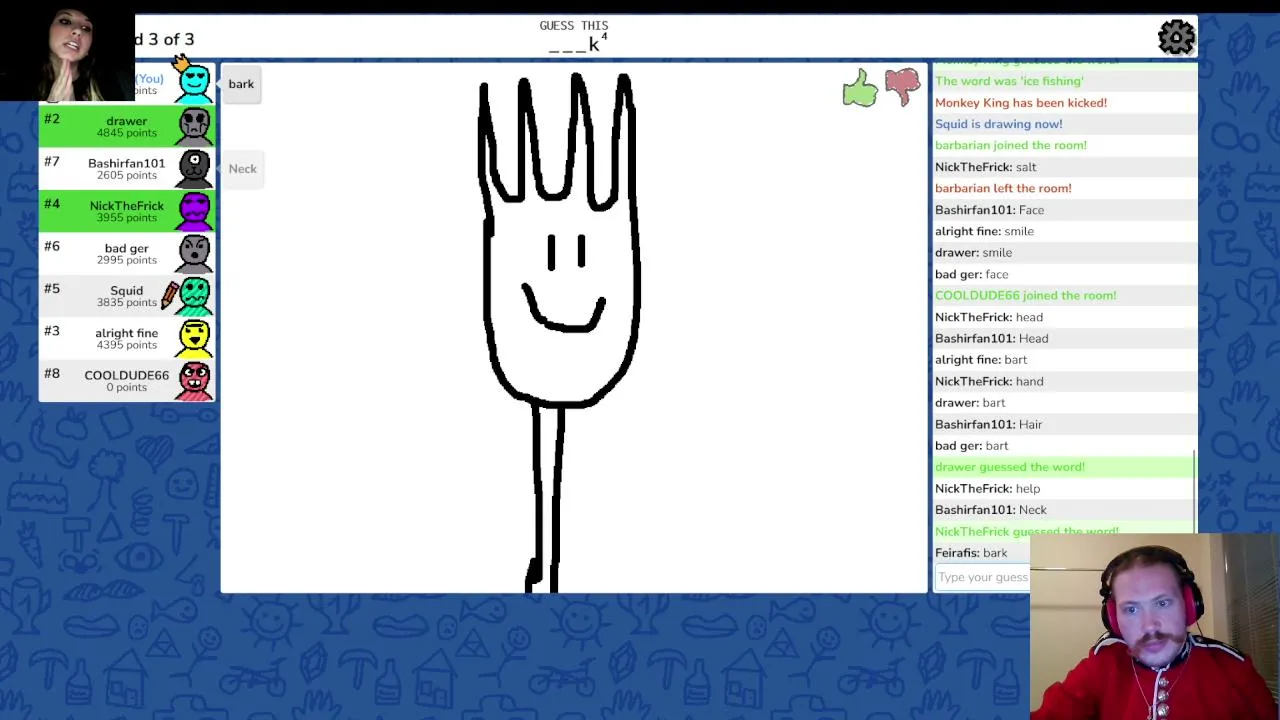Click the 'GUESS THIS' label
Image resolution: width=1280 pixels, height=720 pixels.
pyautogui.click(x=574, y=26)
